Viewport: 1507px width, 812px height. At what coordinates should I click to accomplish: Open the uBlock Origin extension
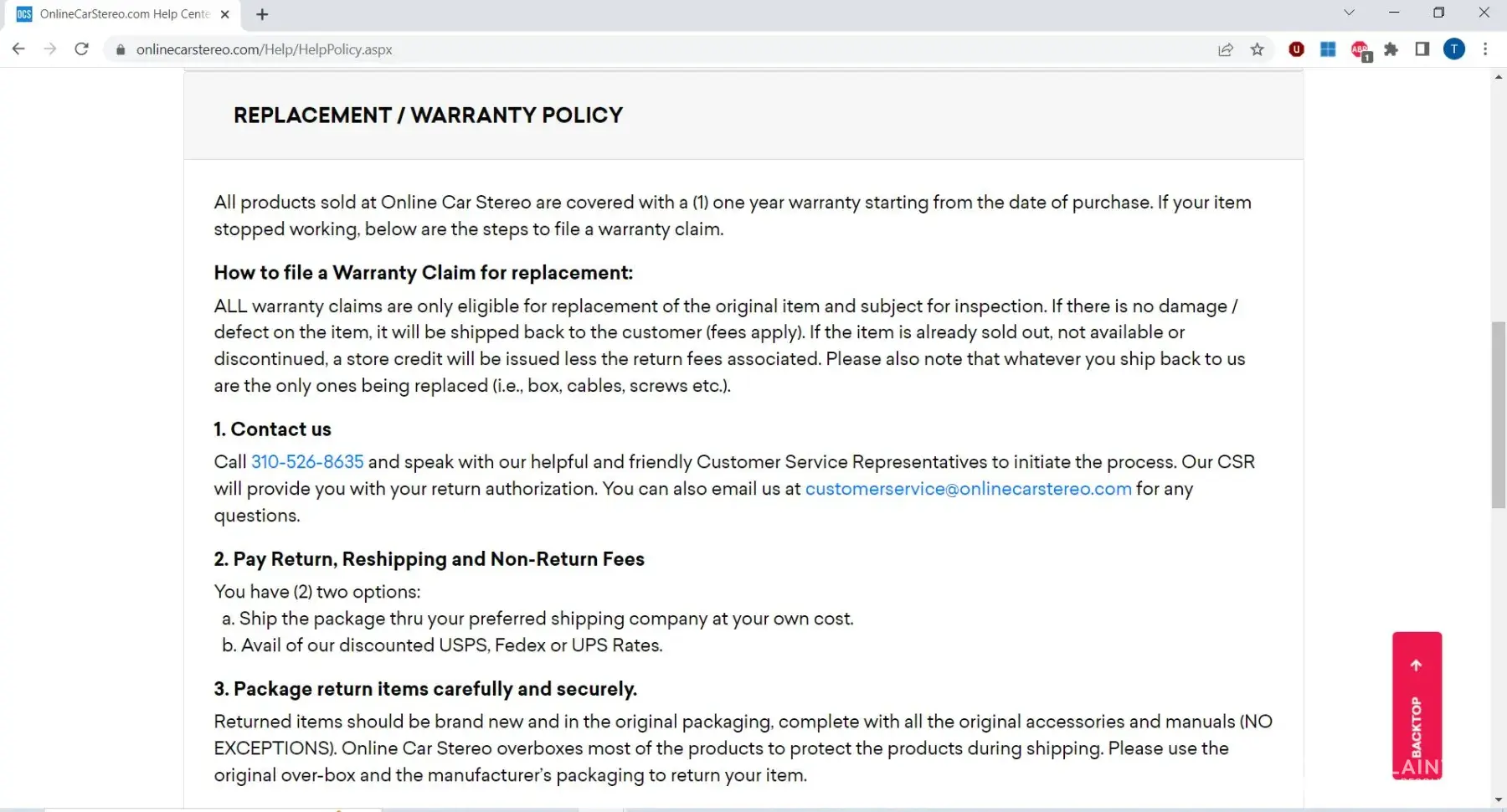[1296, 49]
